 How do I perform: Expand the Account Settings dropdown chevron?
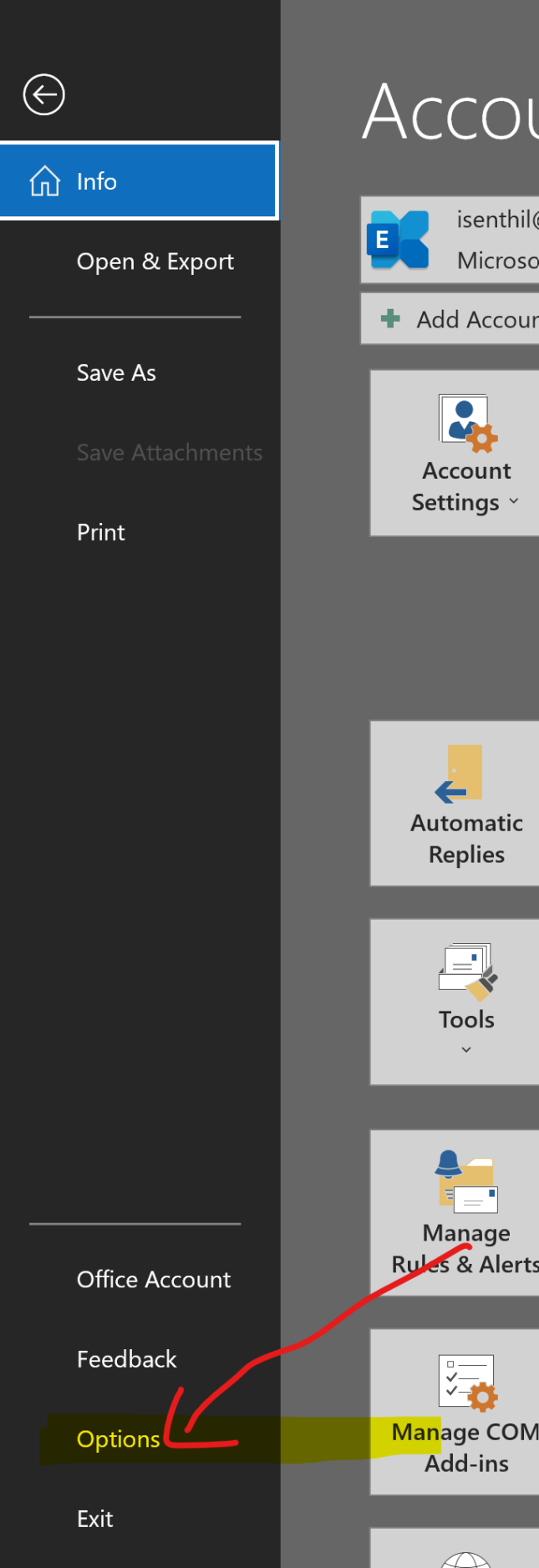point(514,501)
